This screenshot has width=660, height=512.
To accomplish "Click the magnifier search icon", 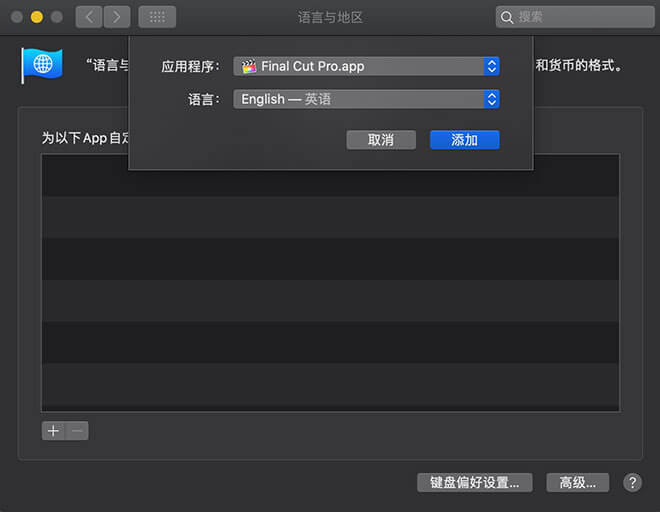I will 506,17.
